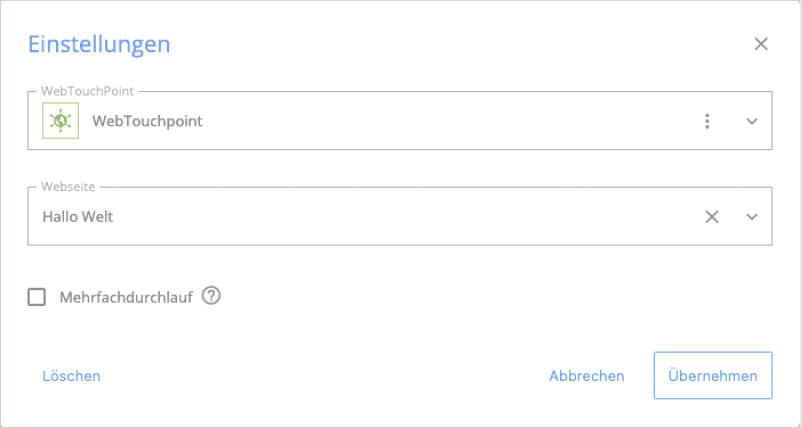This screenshot has height=428, width=802.
Task: Click the Einstellungen dialog heading
Action: 99,44
